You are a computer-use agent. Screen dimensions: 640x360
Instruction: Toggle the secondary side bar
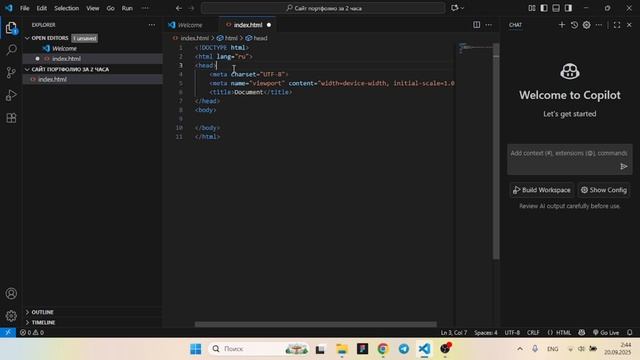pos(568,8)
